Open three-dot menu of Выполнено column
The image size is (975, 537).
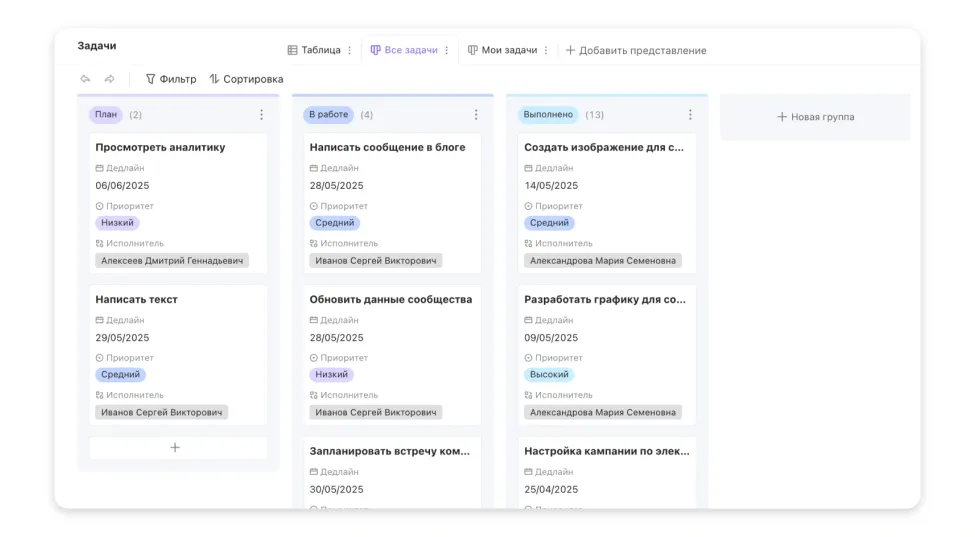coord(690,114)
